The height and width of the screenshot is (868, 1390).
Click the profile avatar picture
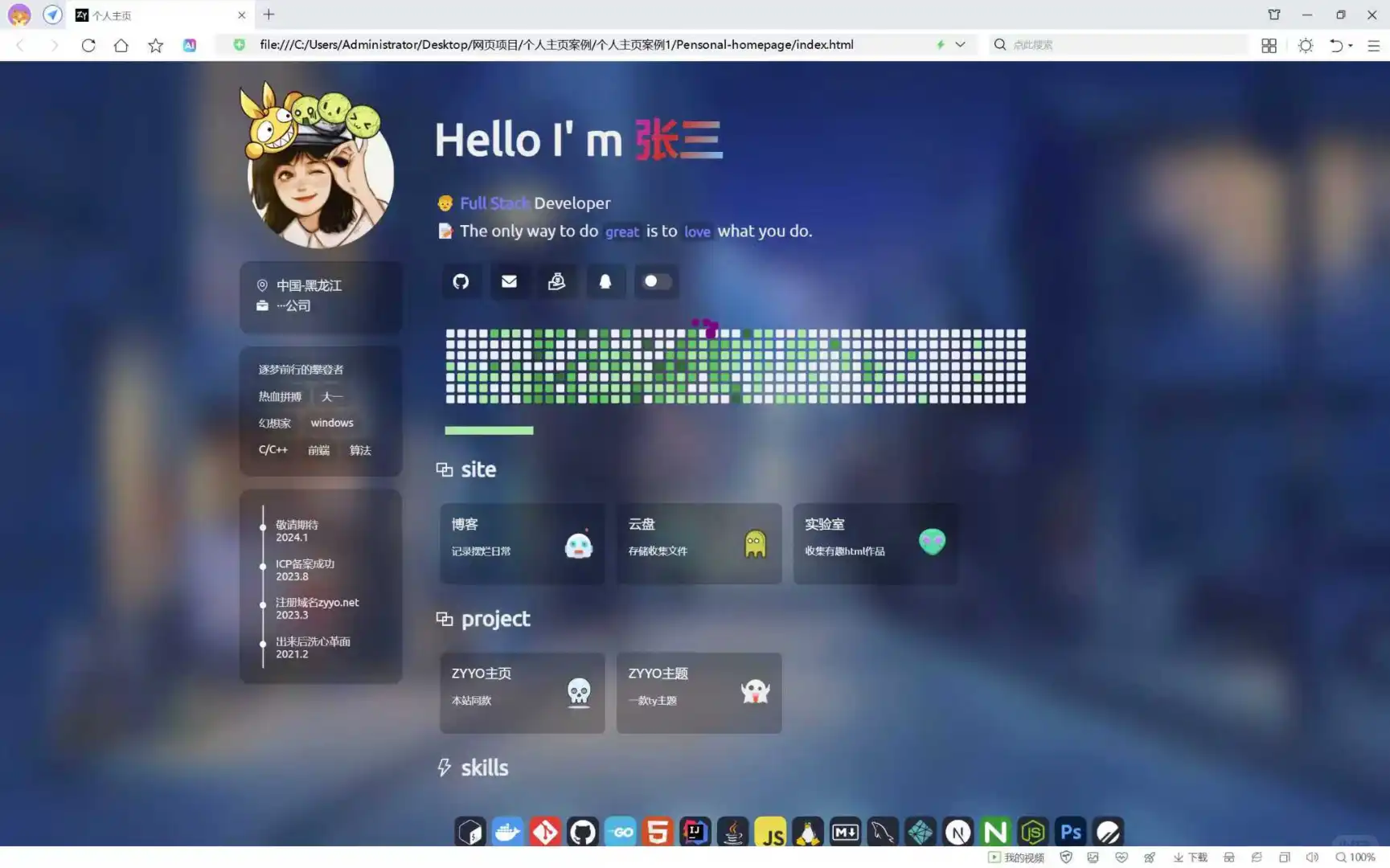(320, 175)
